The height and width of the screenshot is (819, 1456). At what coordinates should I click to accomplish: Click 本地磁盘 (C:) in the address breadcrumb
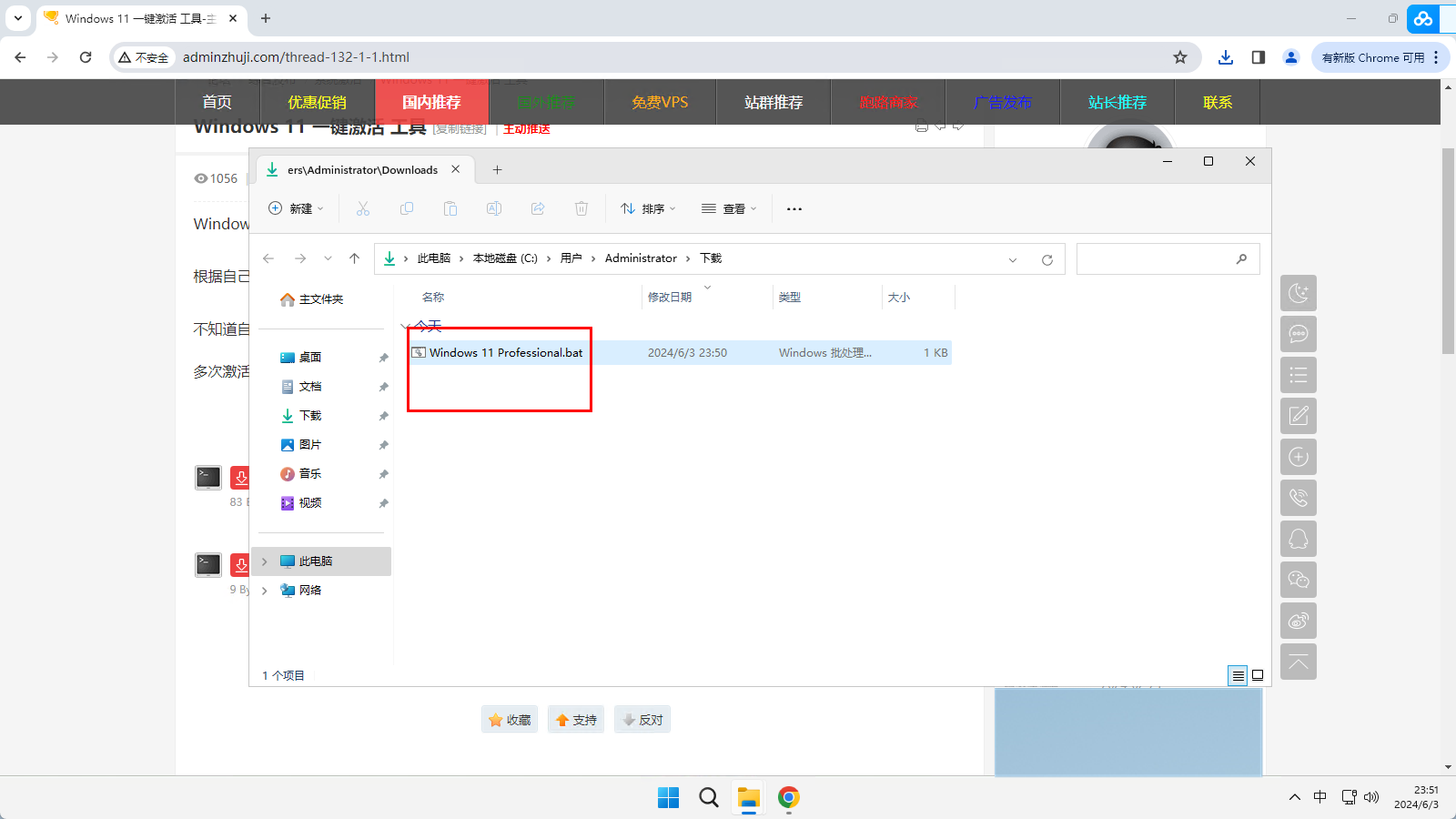point(505,258)
